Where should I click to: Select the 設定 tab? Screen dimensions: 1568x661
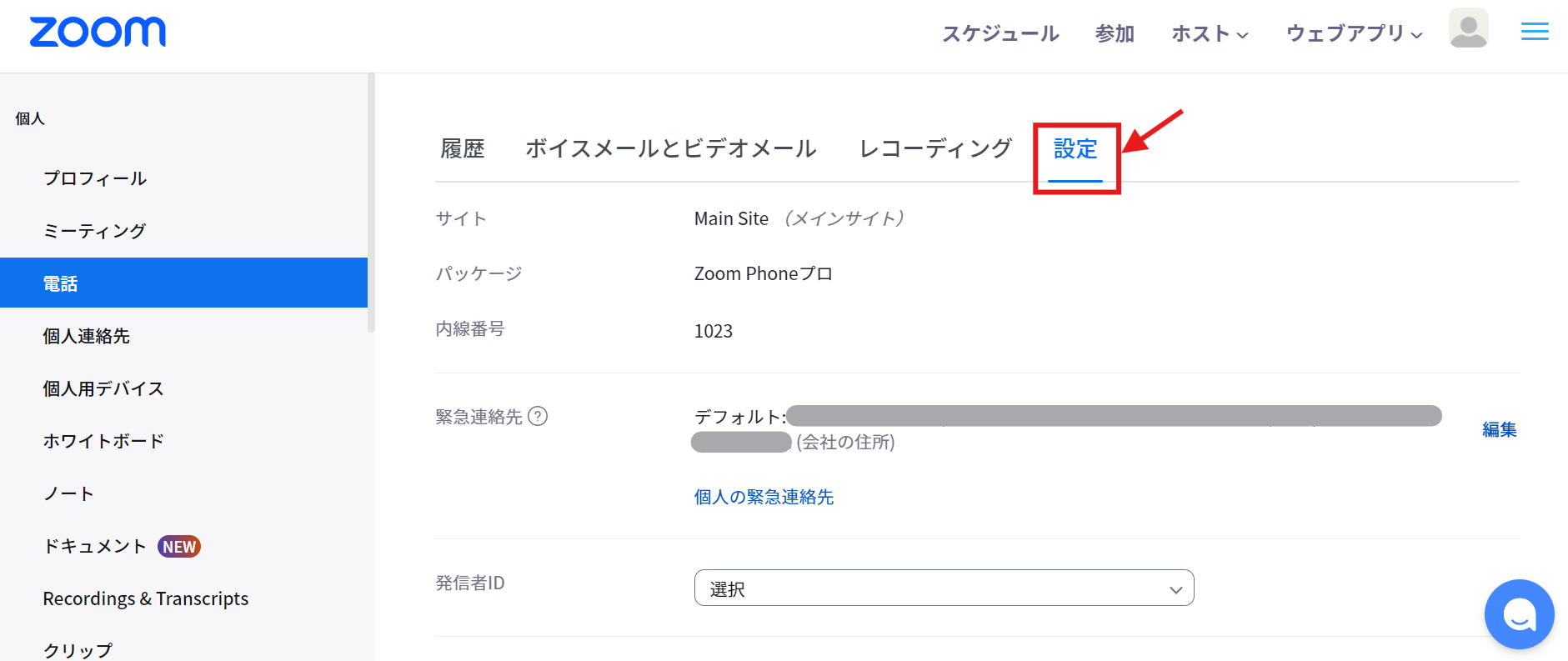point(1075,149)
